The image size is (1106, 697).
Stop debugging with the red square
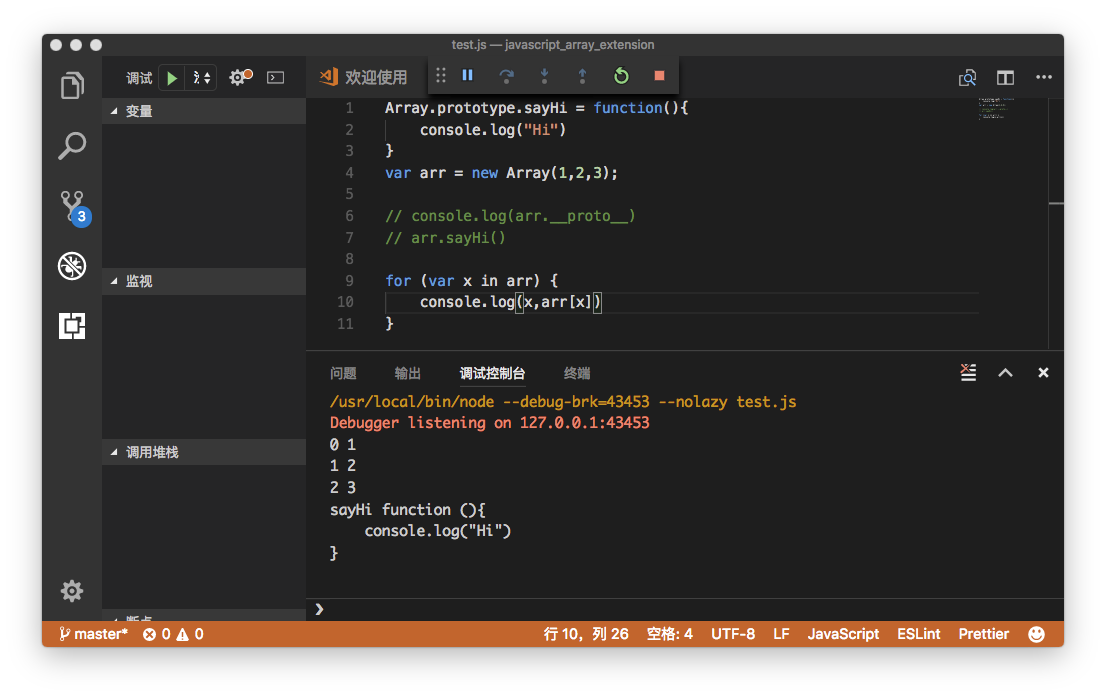(x=660, y=75)
